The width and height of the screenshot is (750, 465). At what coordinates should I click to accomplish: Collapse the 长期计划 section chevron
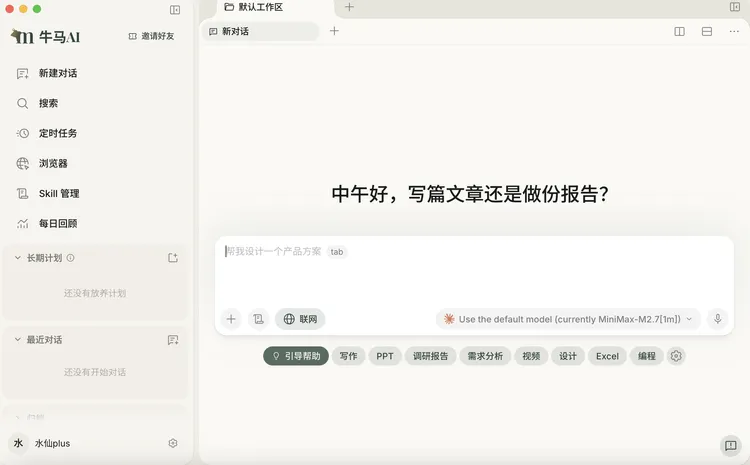point(18,258)
